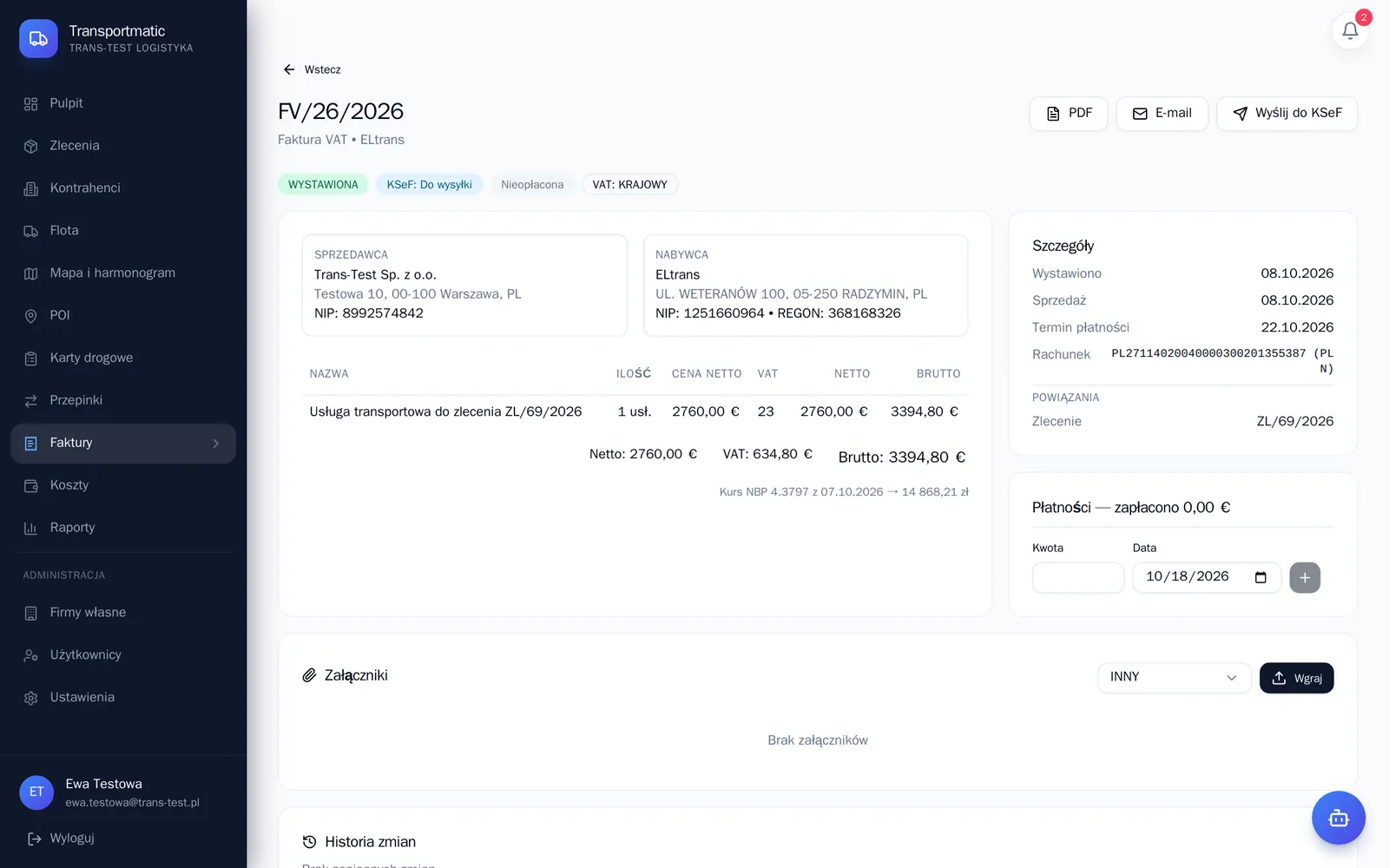Click the KSeF: Do wysyłki badge

pyautogui.click(x=429, y=185)
